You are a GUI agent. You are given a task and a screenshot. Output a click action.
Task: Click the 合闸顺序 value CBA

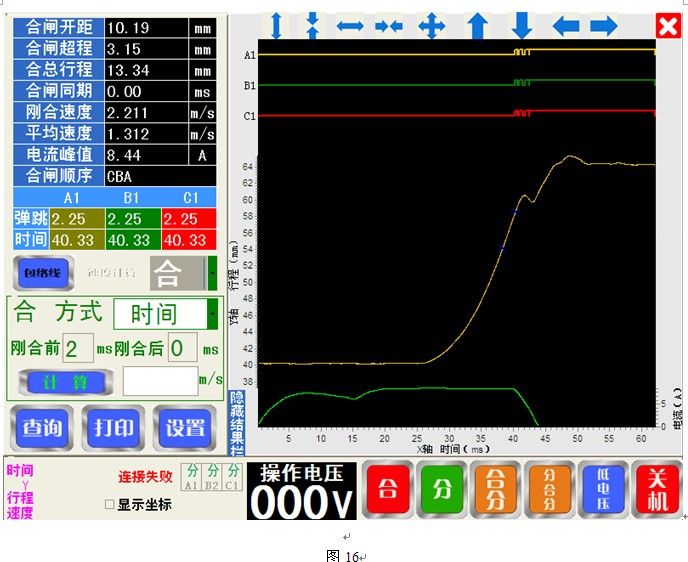160,176
